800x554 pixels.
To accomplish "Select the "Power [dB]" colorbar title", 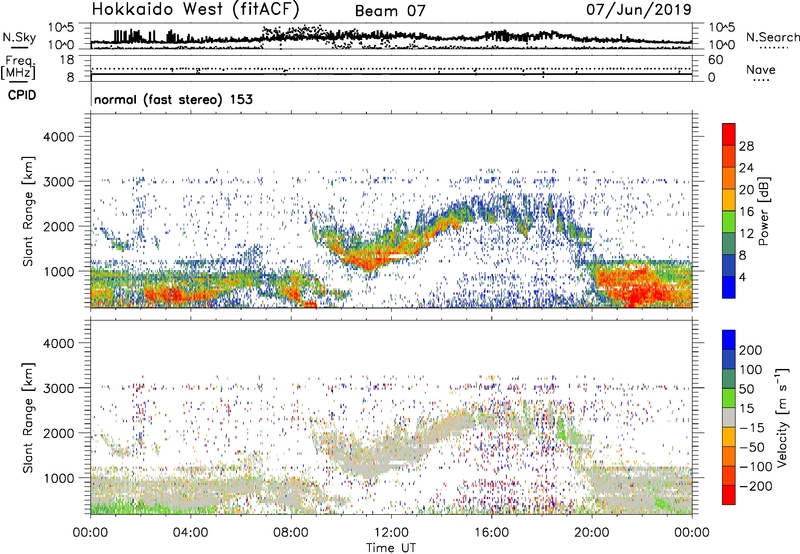I will [x=763, y=211].
